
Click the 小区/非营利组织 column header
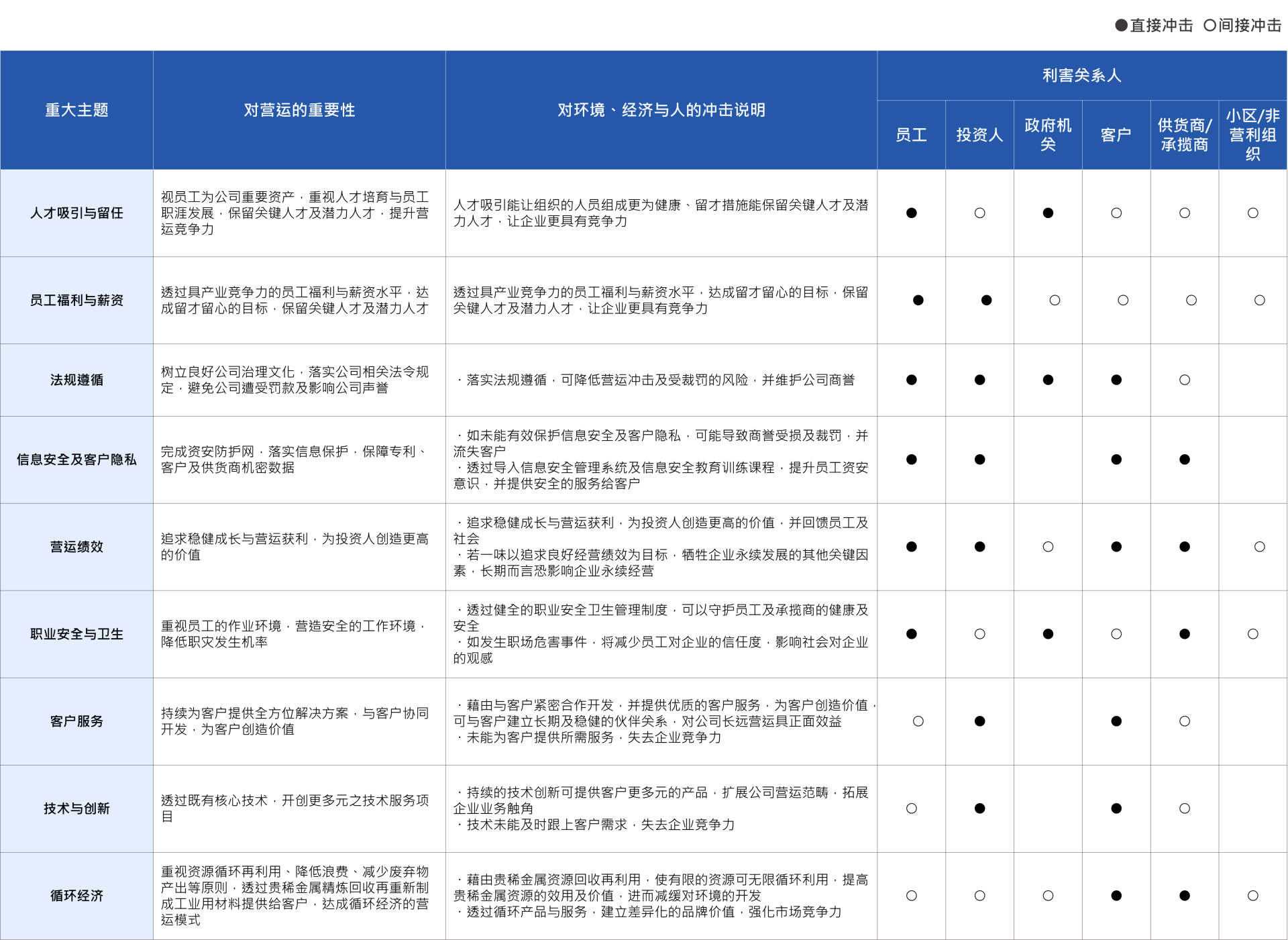[1252, 135]
